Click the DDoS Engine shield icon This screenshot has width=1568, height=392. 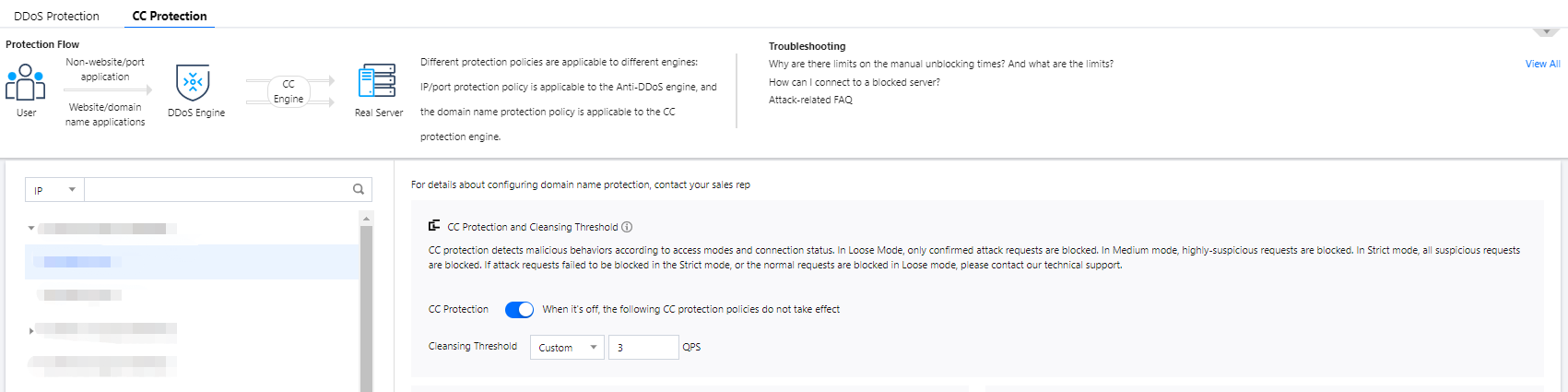(193, 83)
